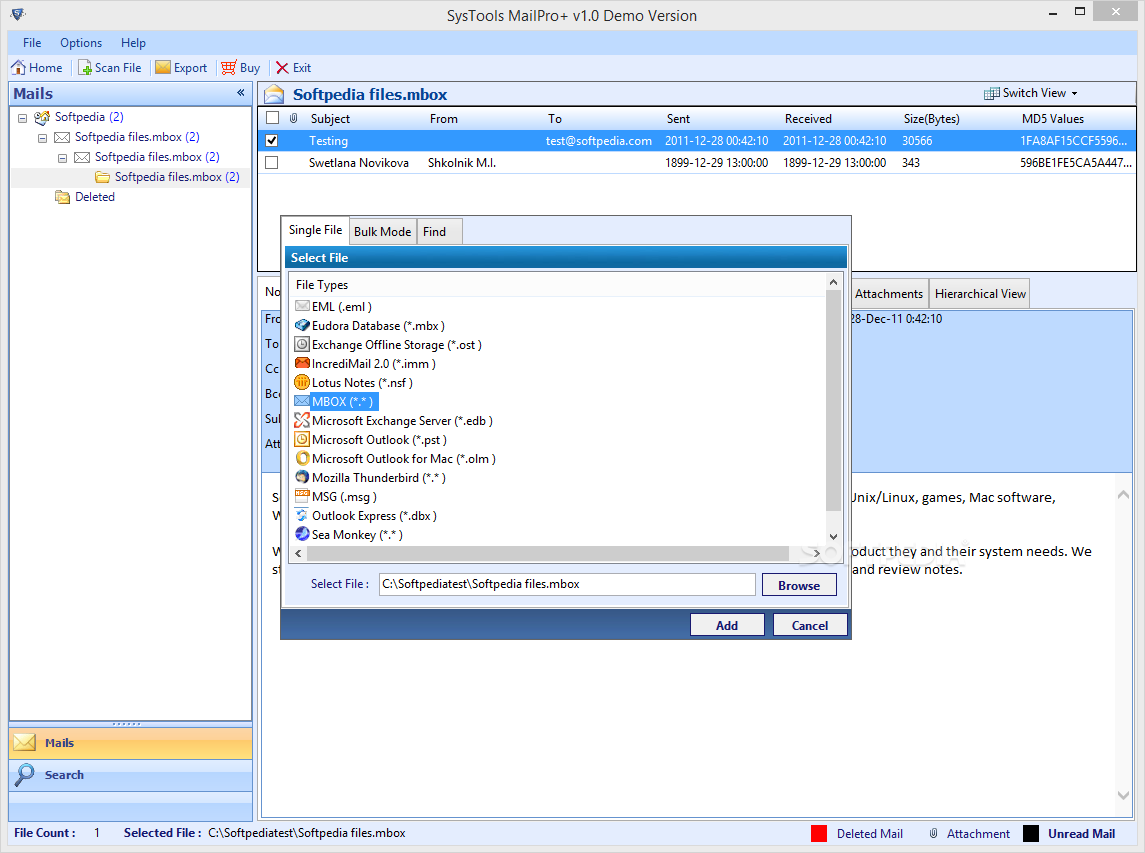Click the Size(Bytes) column header
Viewport: 1145px width, 853px height.
click(931, 118)
